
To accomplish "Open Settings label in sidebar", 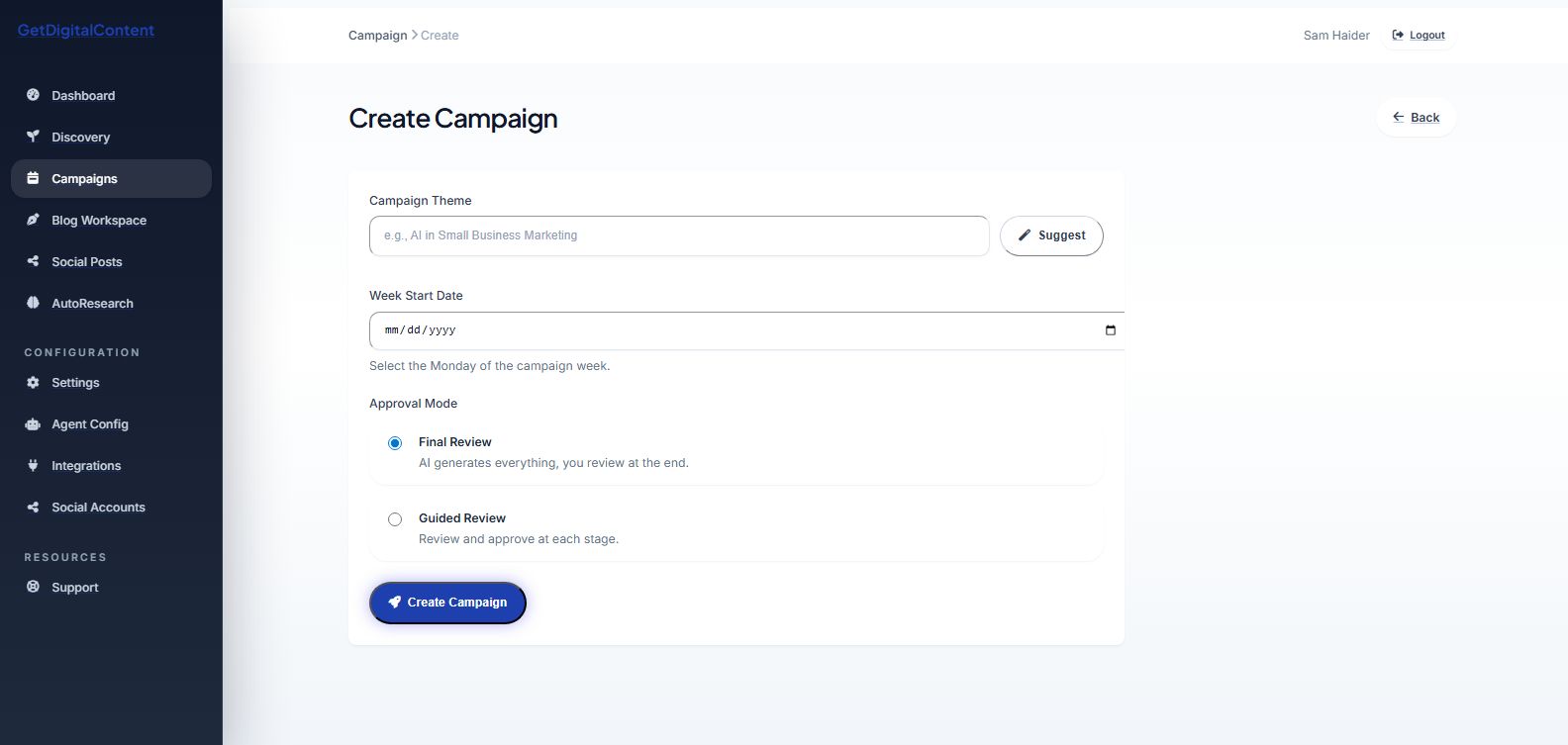I will [x=75, y=382].
